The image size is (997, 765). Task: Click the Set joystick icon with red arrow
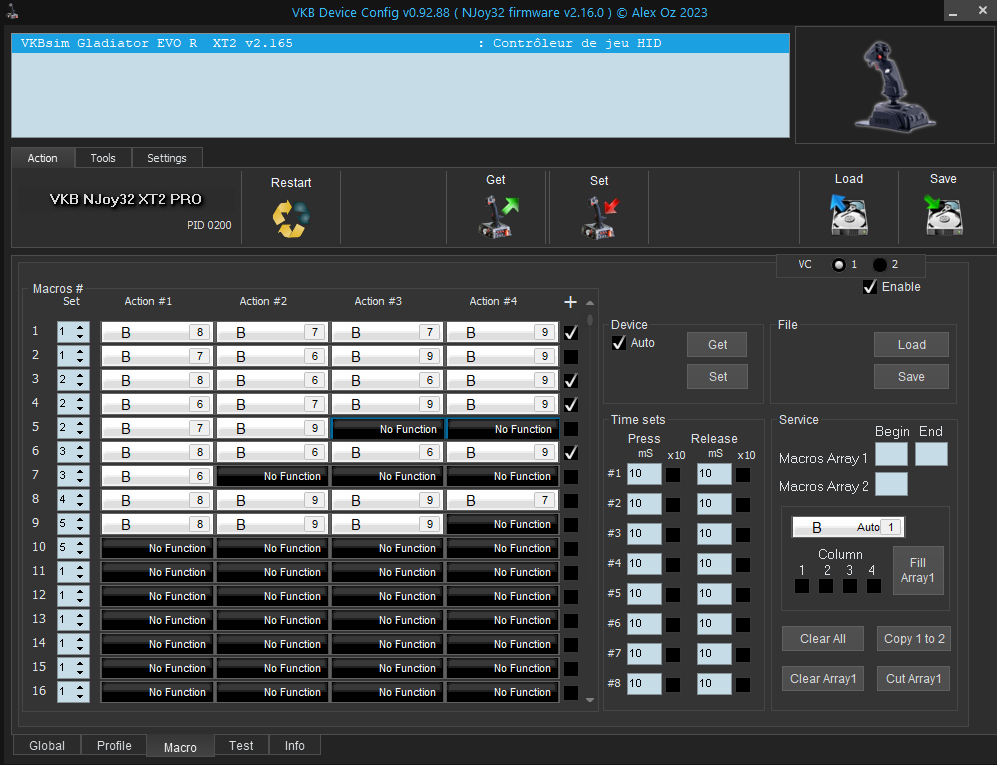(x=600, y=217)
